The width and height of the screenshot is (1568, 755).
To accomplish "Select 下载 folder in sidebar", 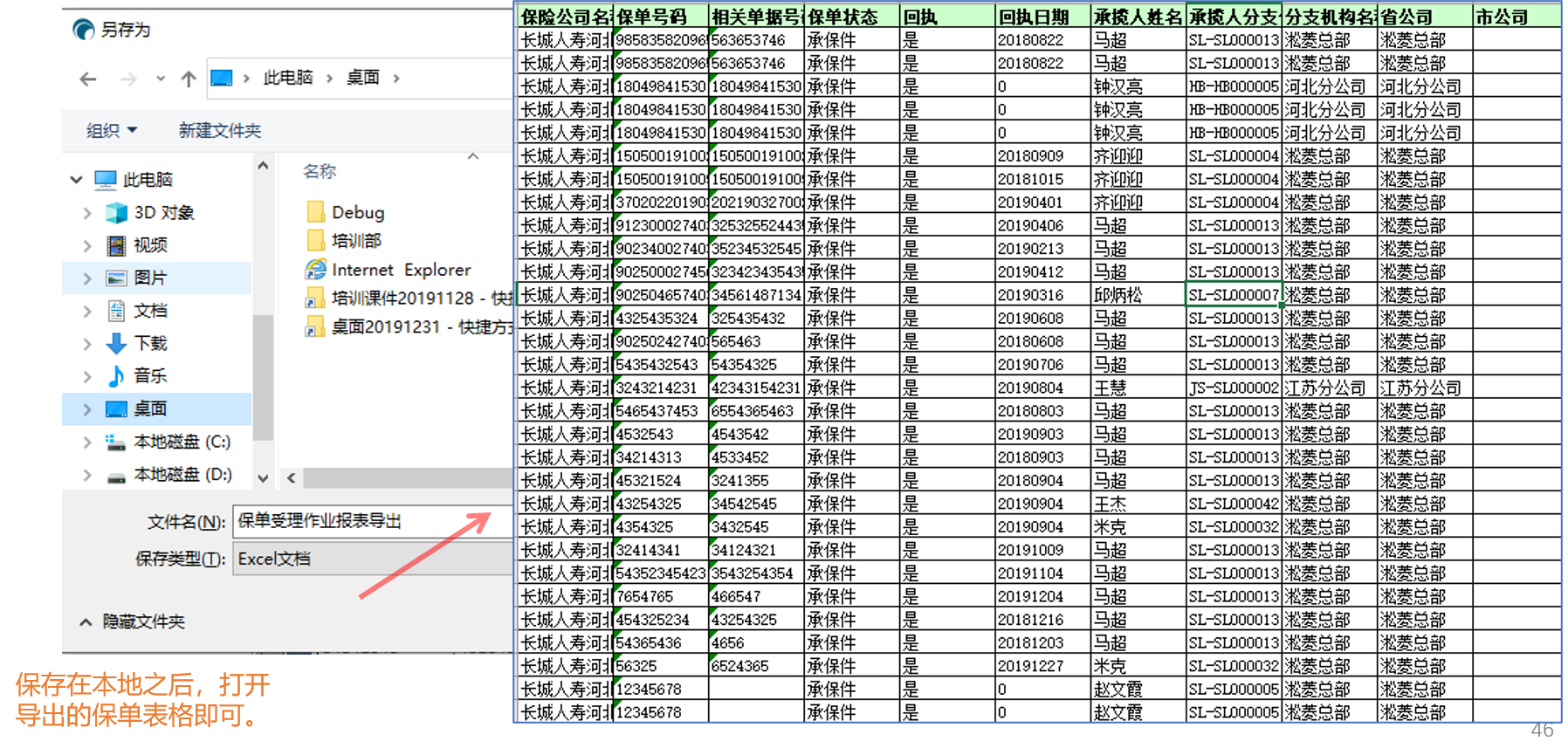I will pyautogui.click(x=150, y=343).
